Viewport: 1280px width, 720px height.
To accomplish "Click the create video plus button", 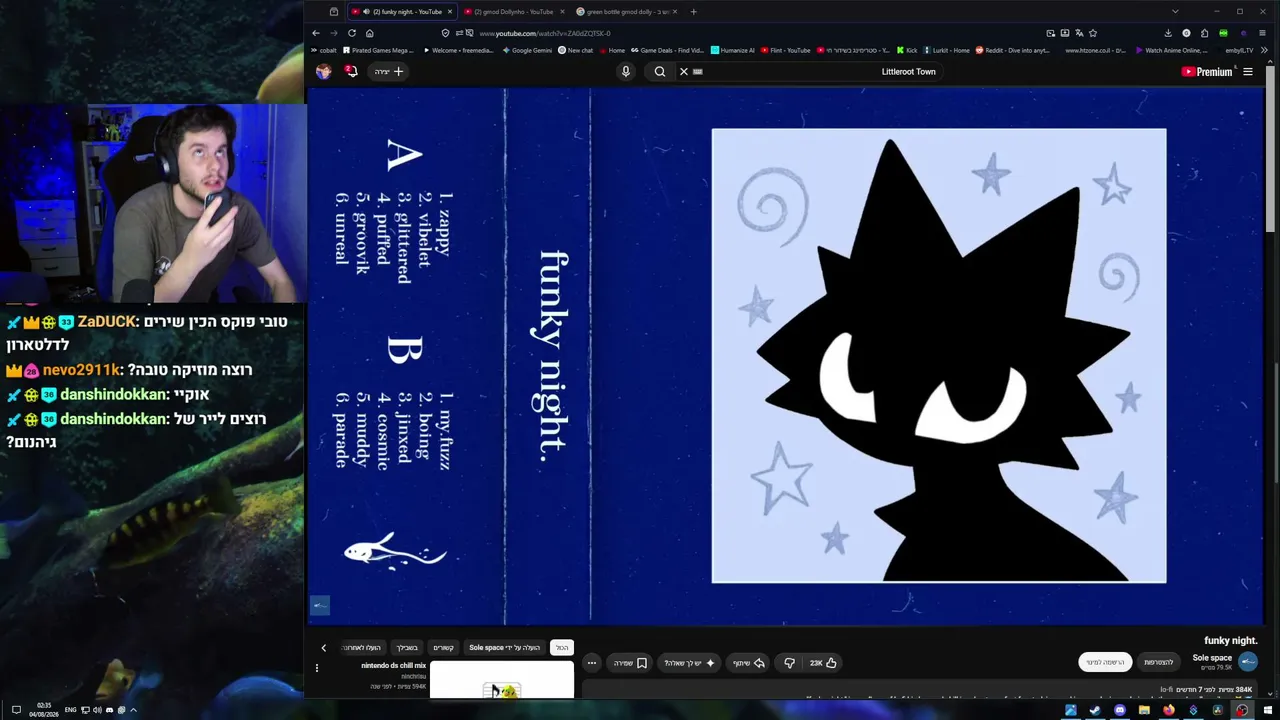I will pyautogui.click(x=389, y=72).
